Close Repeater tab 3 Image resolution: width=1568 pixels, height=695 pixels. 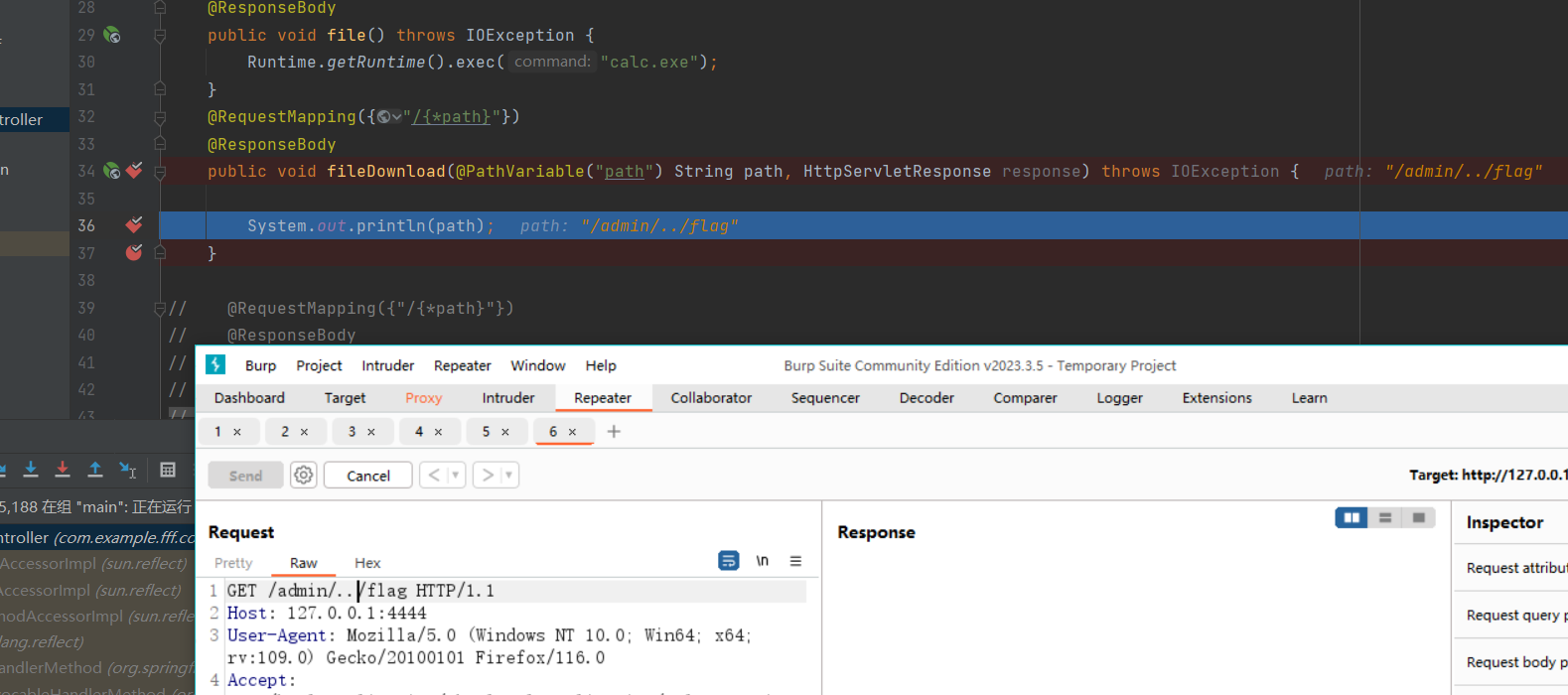pos(371,432)
